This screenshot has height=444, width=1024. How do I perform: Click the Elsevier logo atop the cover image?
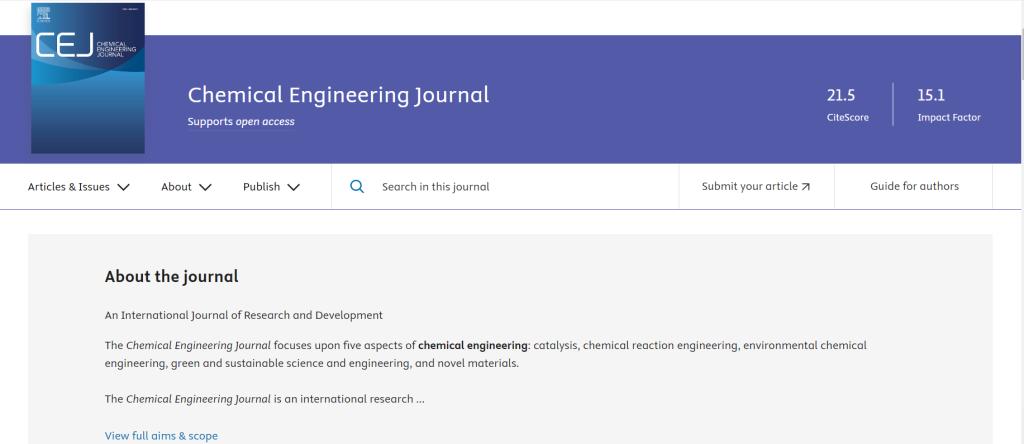pyautogui.click(x=42, y=15)
